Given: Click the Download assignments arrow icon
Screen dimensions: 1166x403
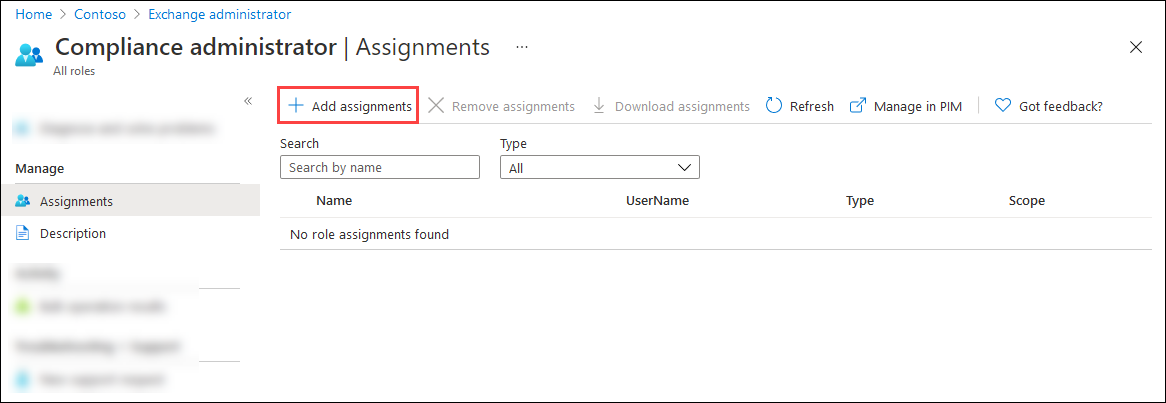Looking at the screenshot, I should coord(599,106).
